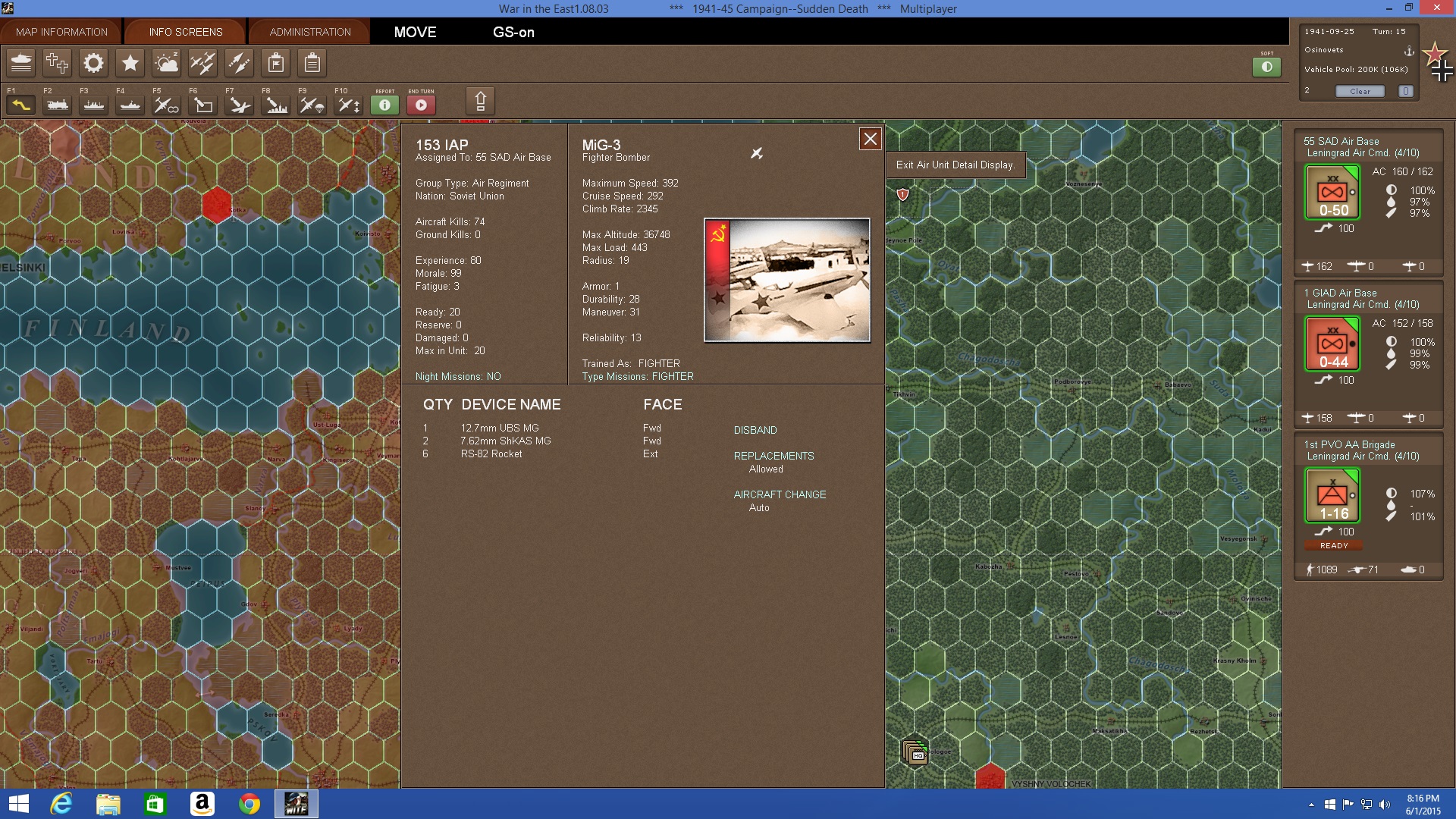Click the double-cross reinforcements icon
This screenshot has width=1456, height=819.
point(57,63)
